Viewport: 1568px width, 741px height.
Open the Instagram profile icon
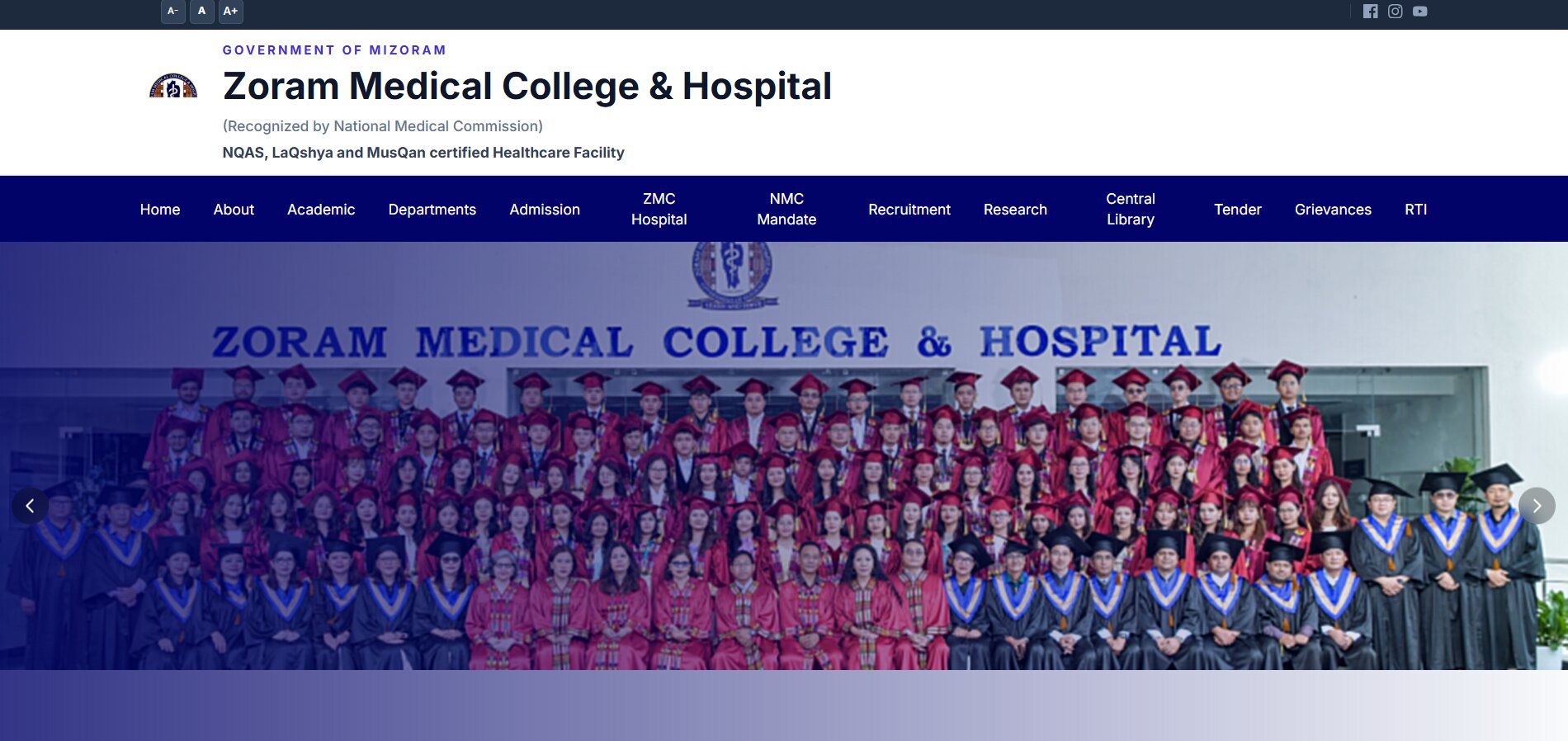[1395, 12]
